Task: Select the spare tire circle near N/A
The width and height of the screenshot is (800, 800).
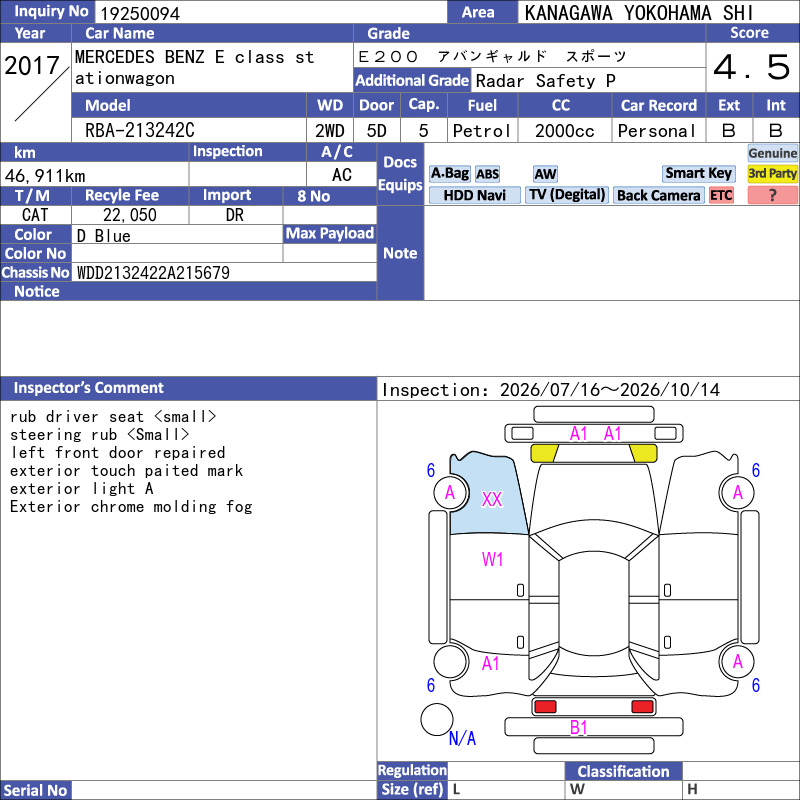Action: [x=437, y=719]
